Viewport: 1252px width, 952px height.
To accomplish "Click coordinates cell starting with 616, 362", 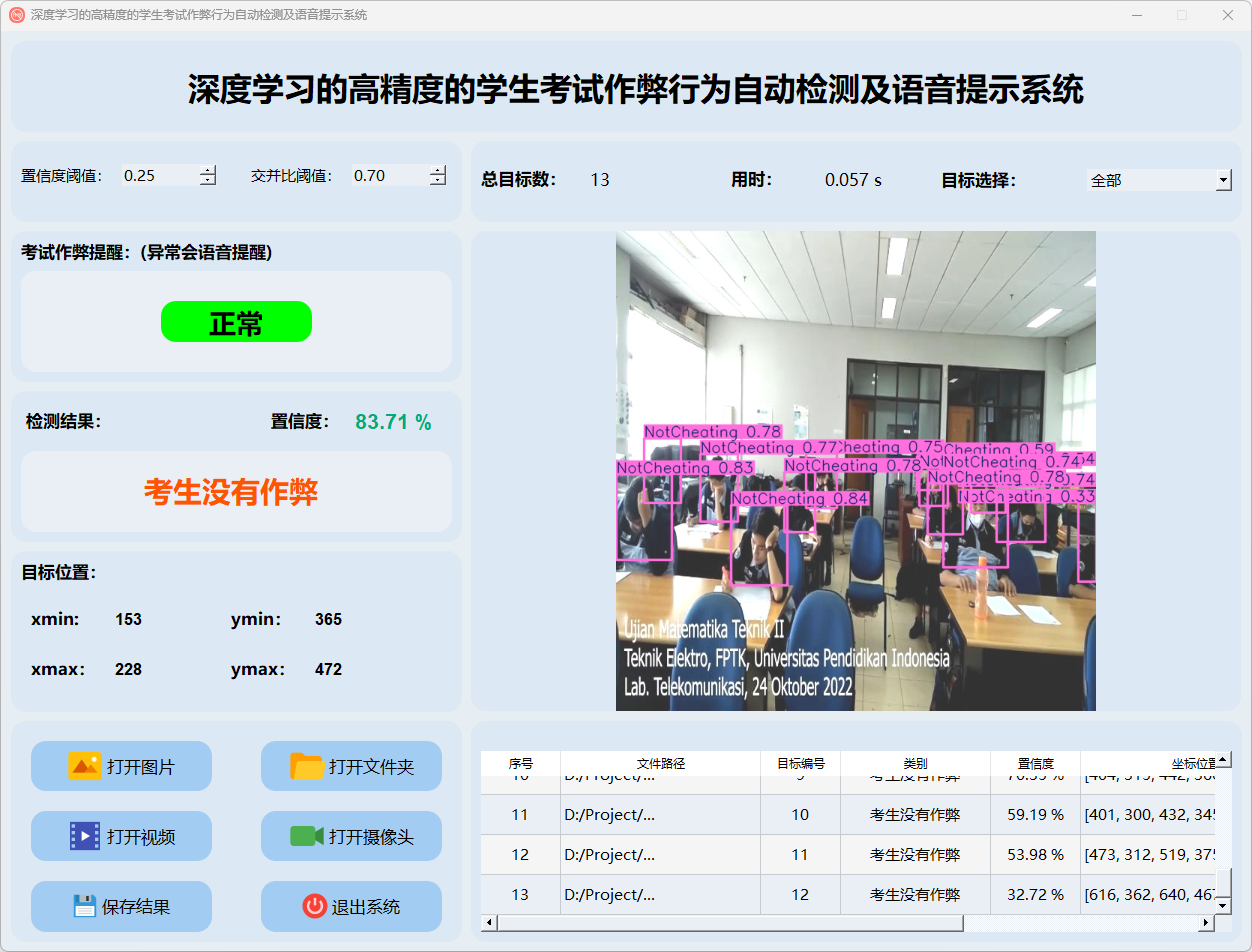I will [1148, 895].
